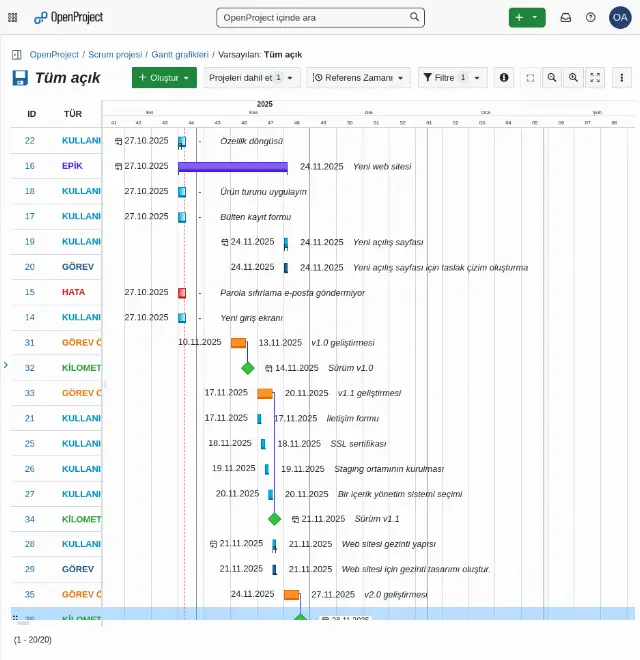Select the orange v2.0 geliştirmesi bar
This screenshot has width=640, height=660.
[x=291, y=595]
